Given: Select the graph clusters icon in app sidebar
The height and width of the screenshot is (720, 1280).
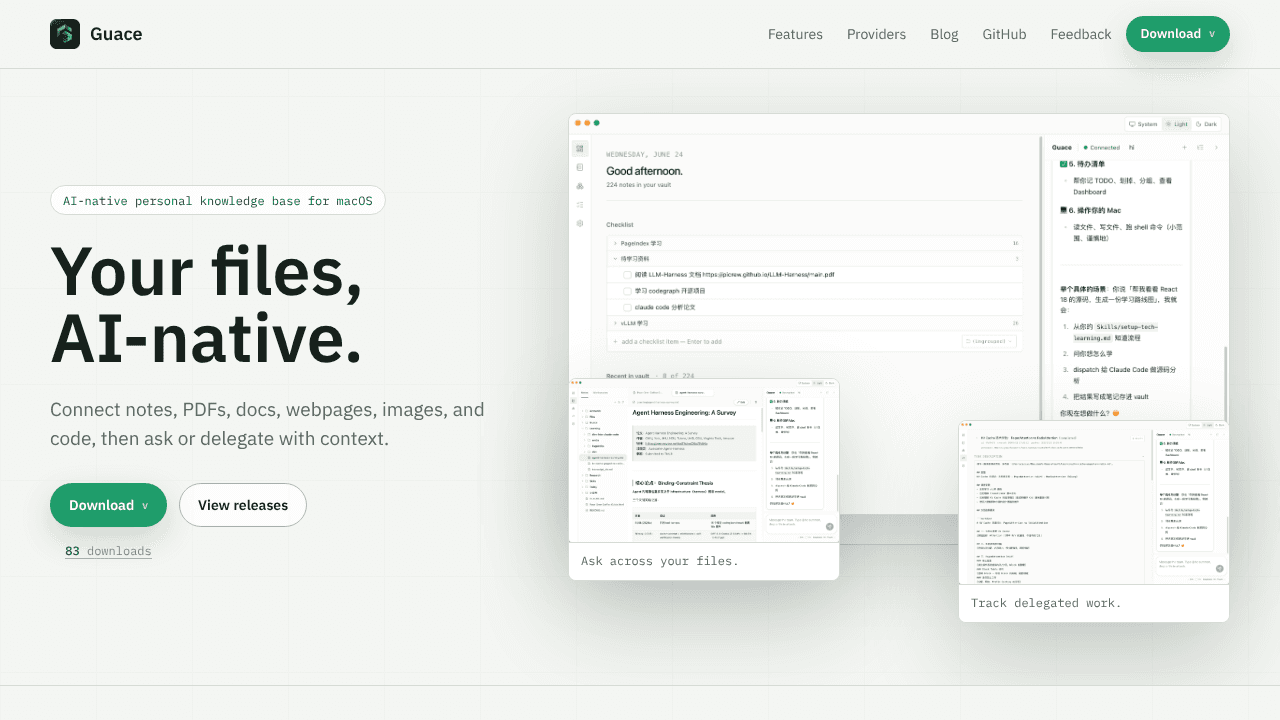Looking at the screenshot, I should point(580,186).
